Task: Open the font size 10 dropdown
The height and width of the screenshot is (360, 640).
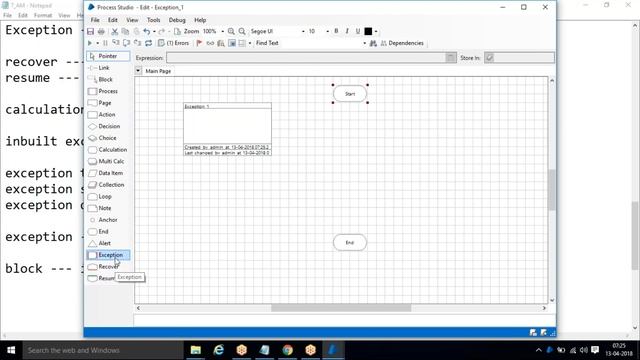Action: click(327, 31)
